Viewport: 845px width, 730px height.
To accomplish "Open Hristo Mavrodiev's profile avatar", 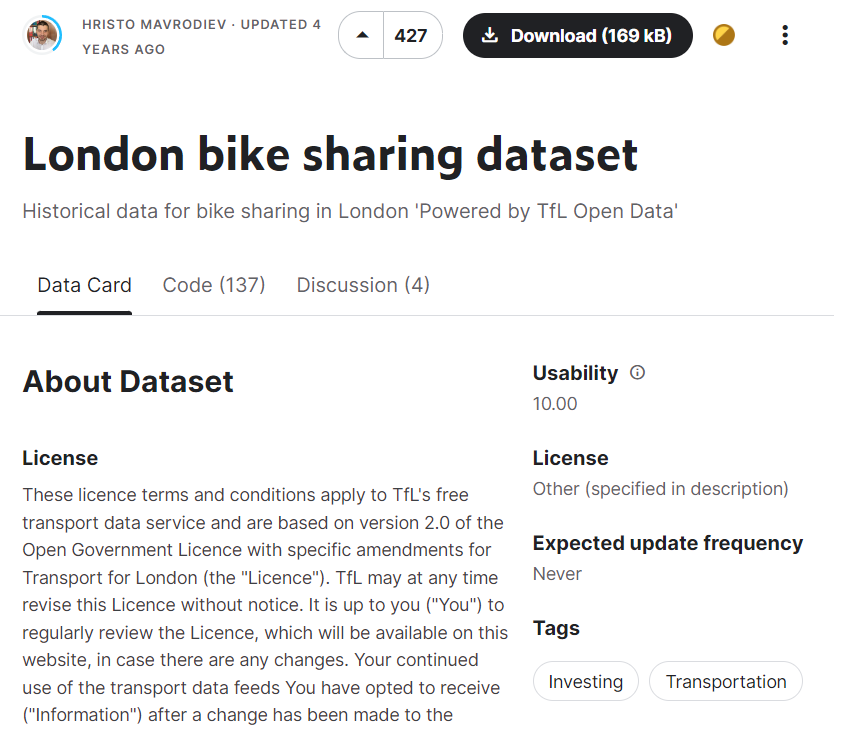I will pos(42,36).
